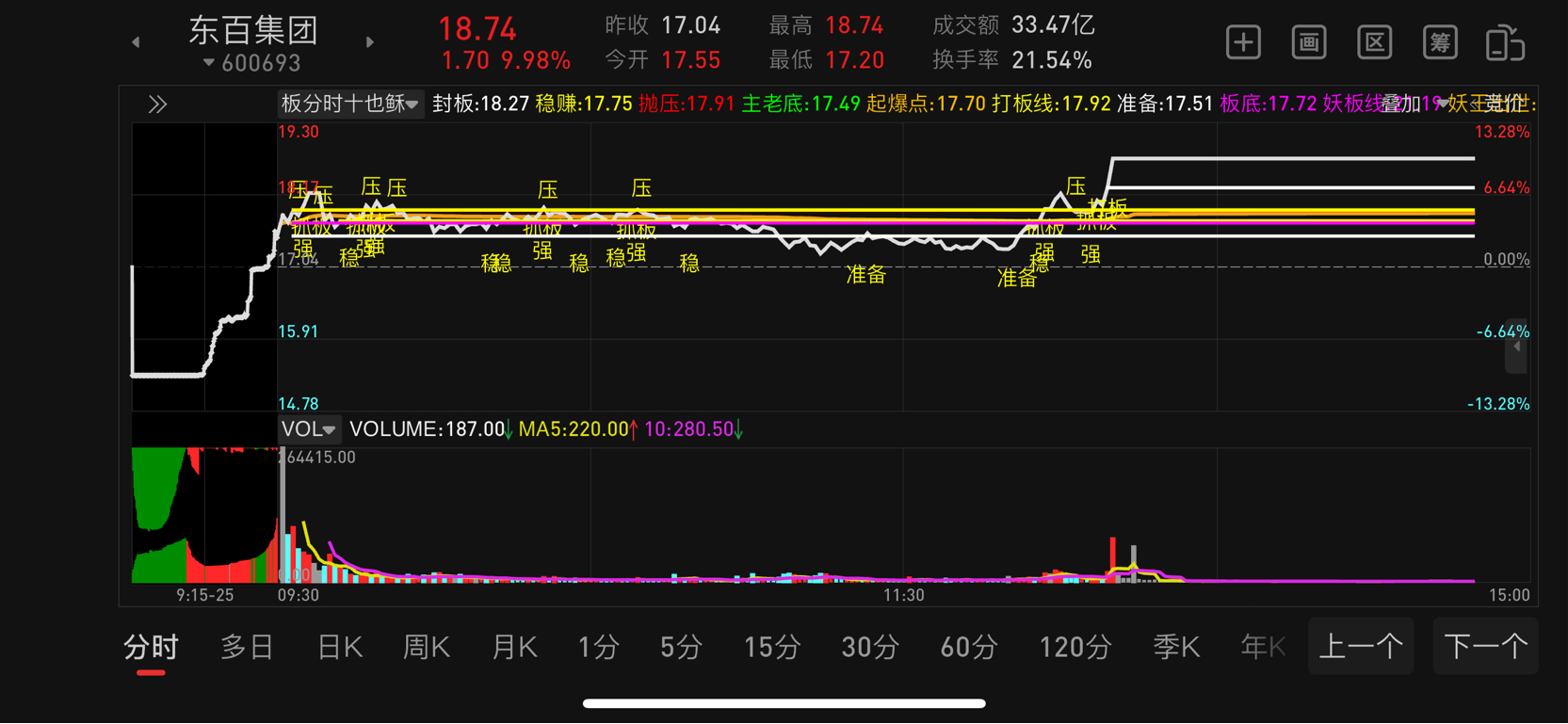Screen dimensions: 1568x724
Task: Tap the pre-market auction chart area
Action: coord(204,266)
